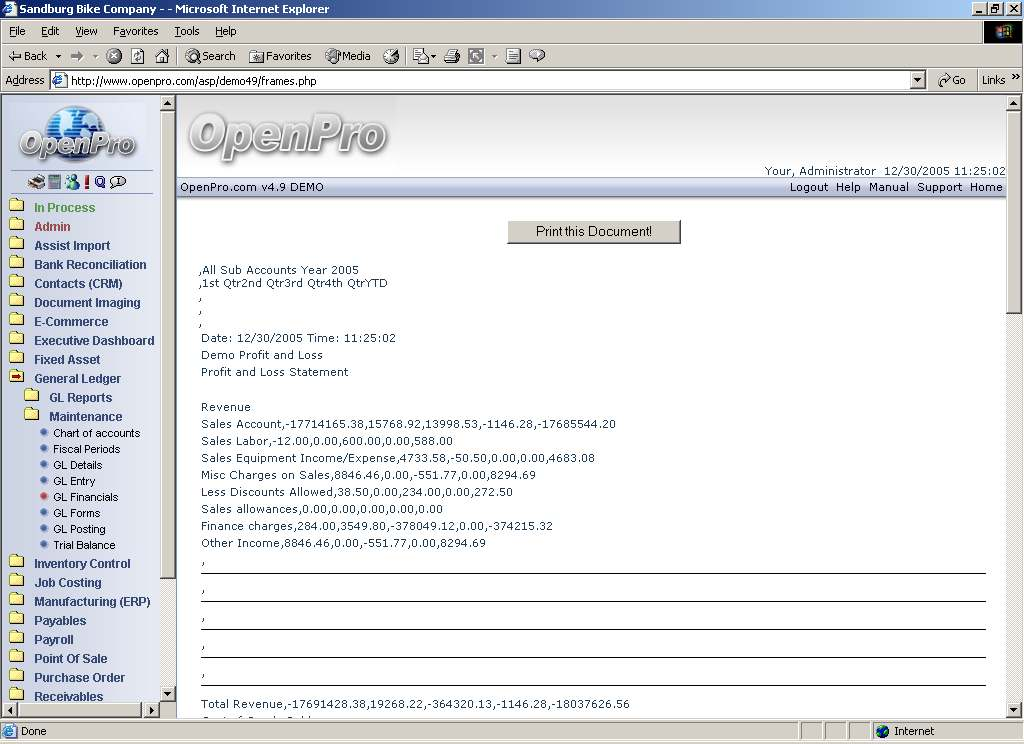Image resolution: width=1024 pixels, height=744 pixels.
Task: Select the GL Financials item
Action: [x=85, y=497]
